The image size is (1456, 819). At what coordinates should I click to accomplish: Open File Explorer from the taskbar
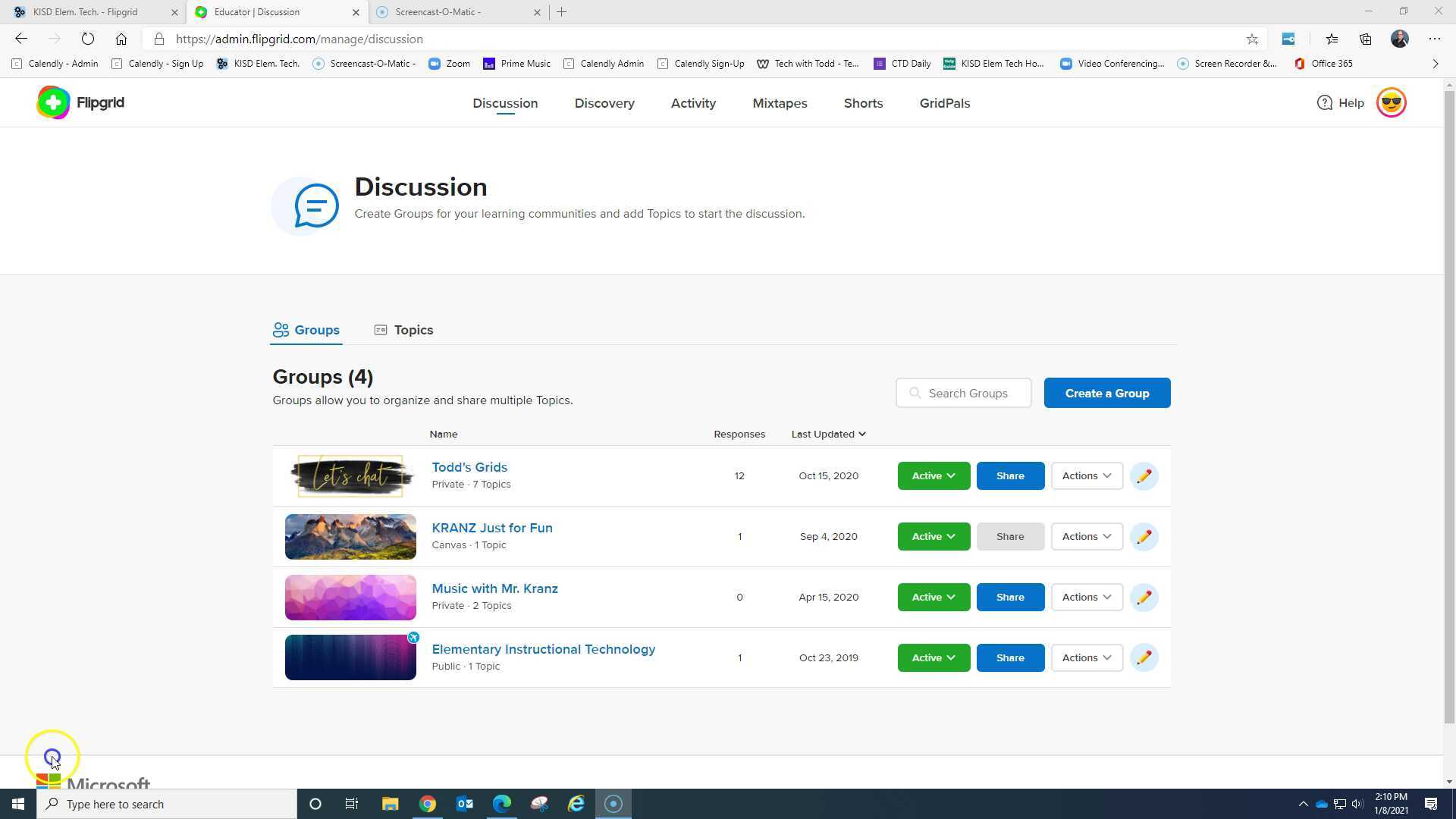(x=391, y=804)
